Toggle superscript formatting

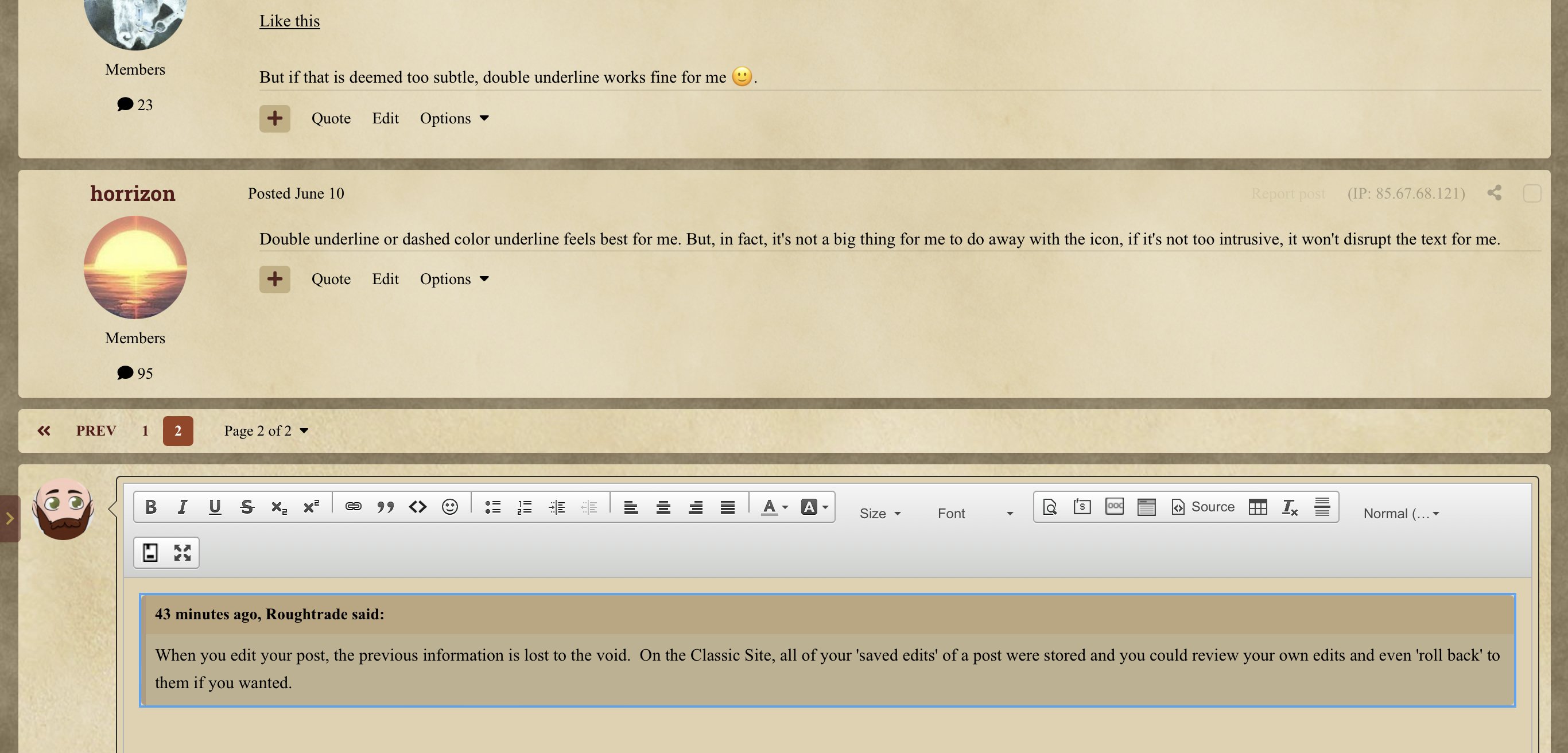click(x=311, y=506)
